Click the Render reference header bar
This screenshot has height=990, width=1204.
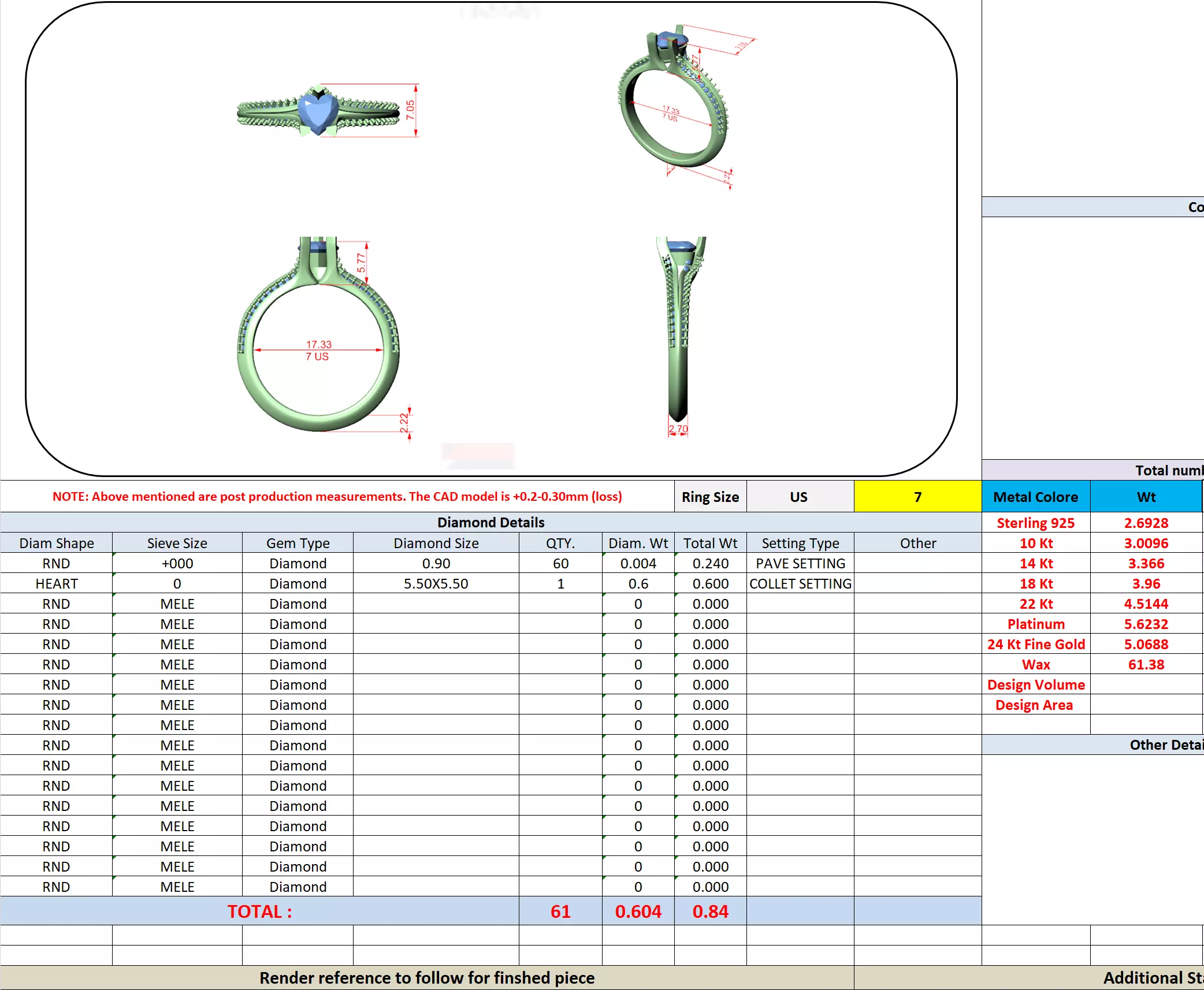(426, 977)
